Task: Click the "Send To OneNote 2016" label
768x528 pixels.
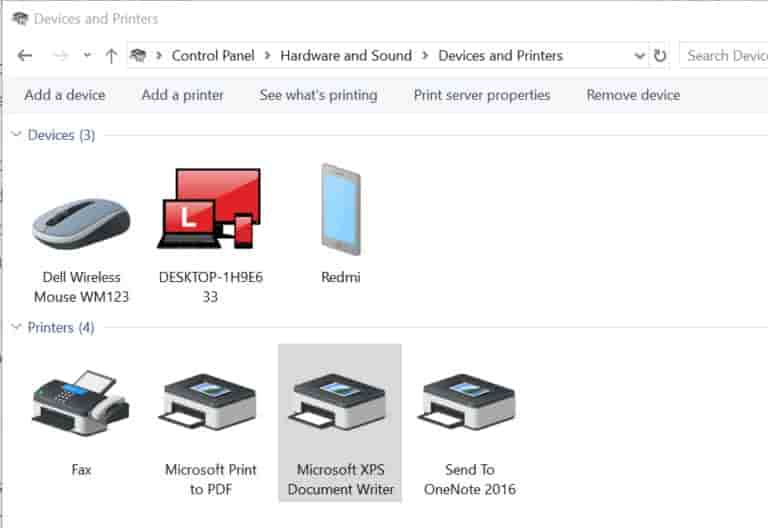Action: point(470,480)
